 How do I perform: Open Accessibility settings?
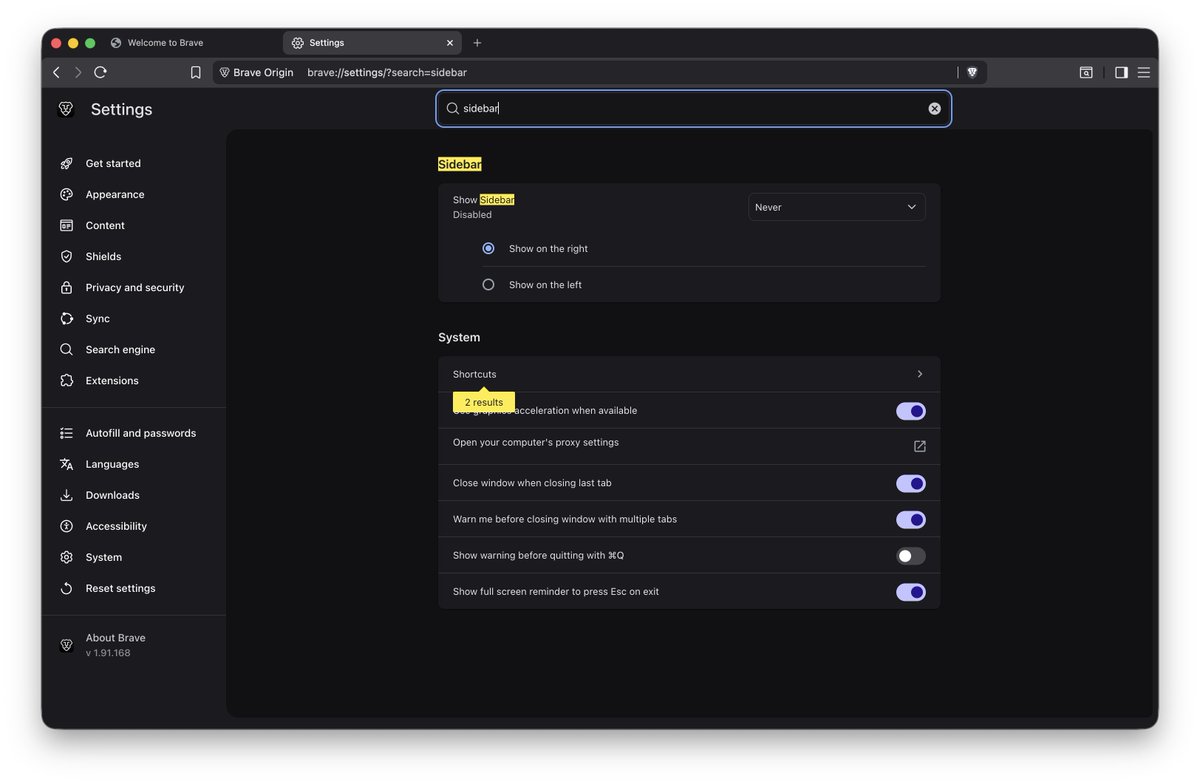point(116,526)
